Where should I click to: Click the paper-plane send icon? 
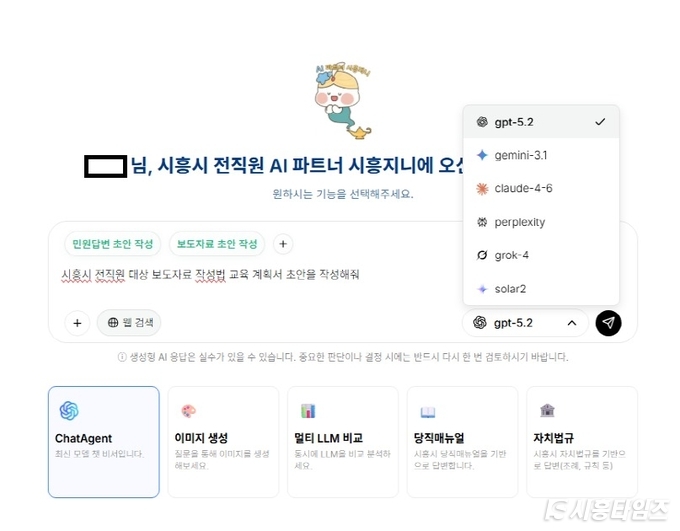608,323
